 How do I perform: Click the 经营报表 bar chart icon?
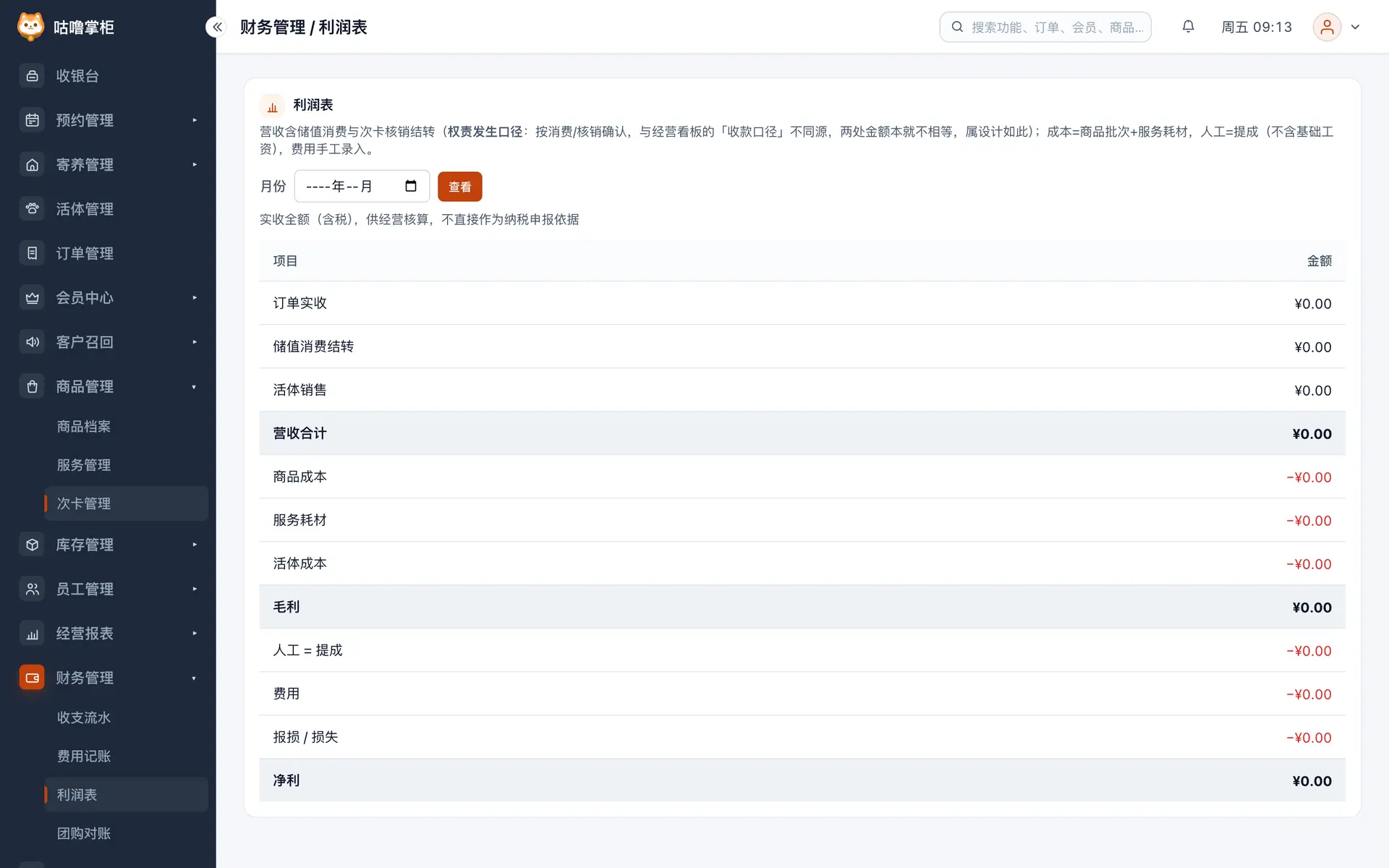coord(32,634)
